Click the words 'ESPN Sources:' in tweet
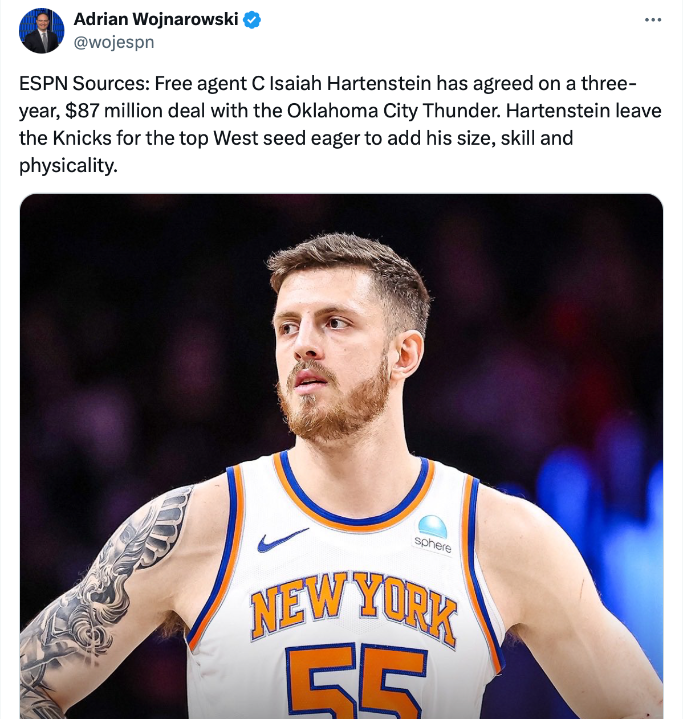Image resolution: width=683 pixels, height=719 pixels. [84, 83]
